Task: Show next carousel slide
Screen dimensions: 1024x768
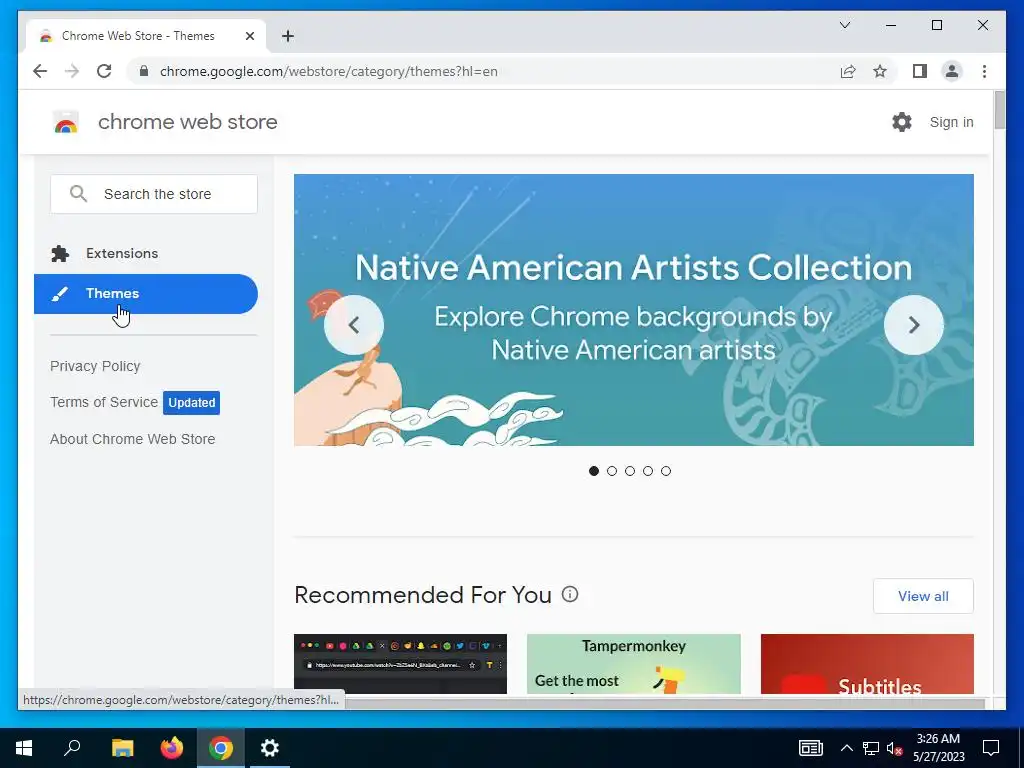Action: [914, 325]
